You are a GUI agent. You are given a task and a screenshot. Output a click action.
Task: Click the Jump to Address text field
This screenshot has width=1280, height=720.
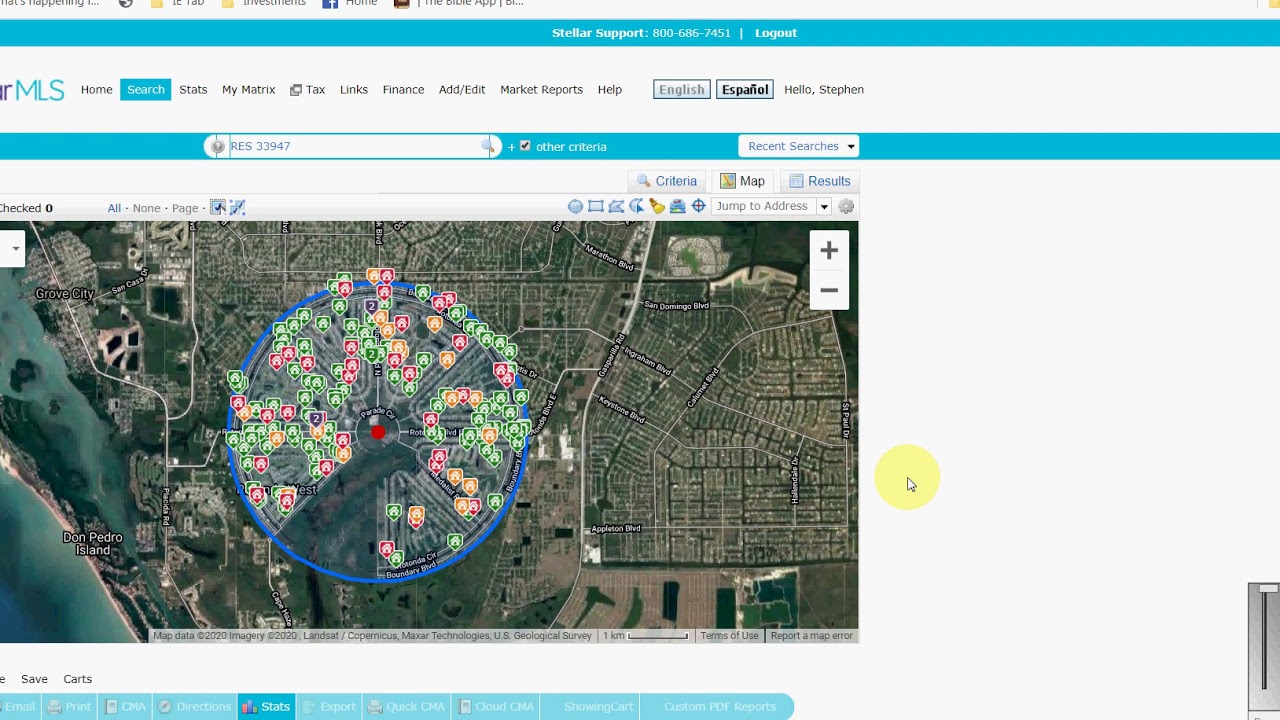tap(764, 206)
